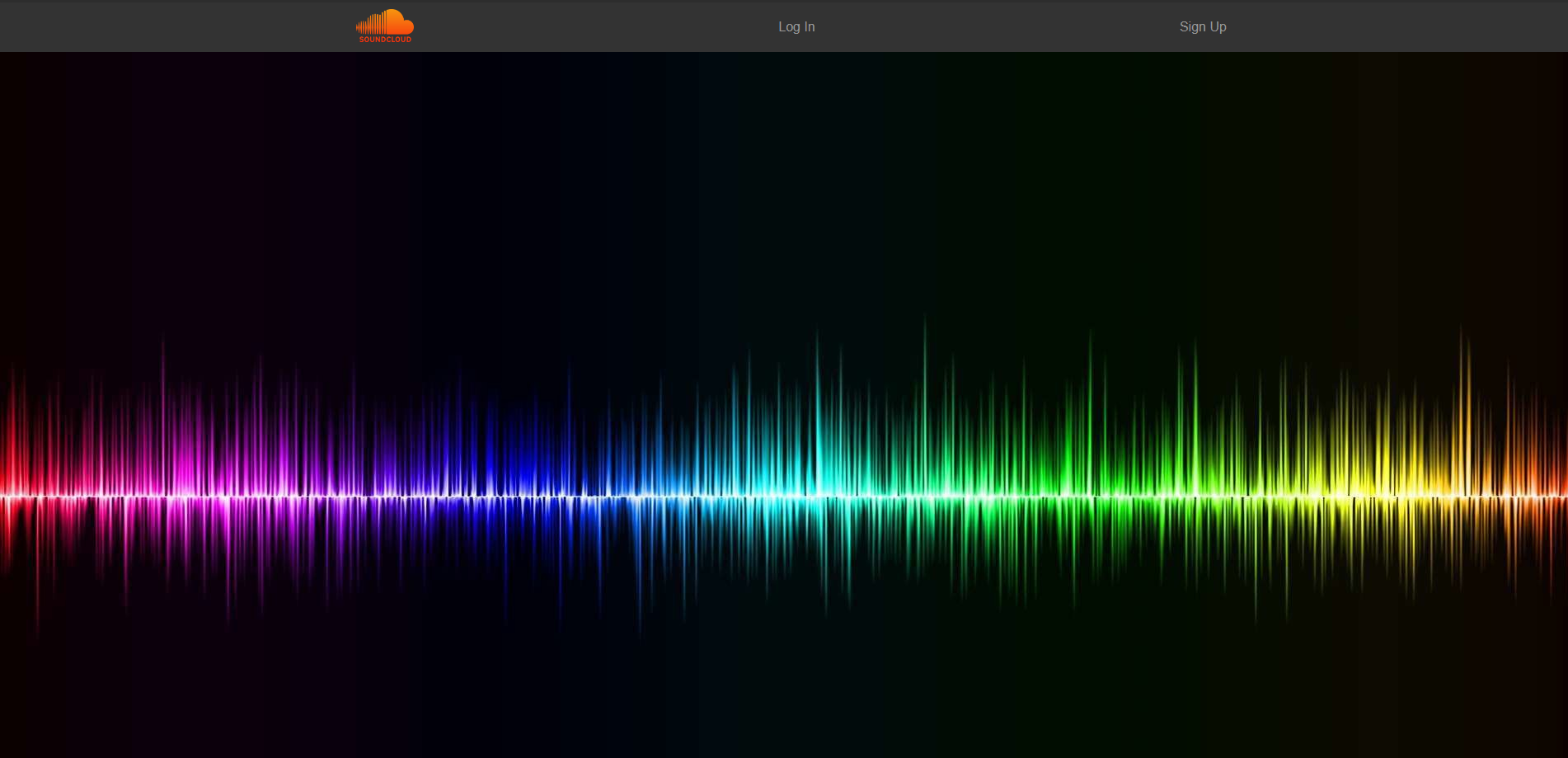Screen dimensions: 1568x758
Task: Click the blue portion of the waveform graphic
Action: (536, 495)
